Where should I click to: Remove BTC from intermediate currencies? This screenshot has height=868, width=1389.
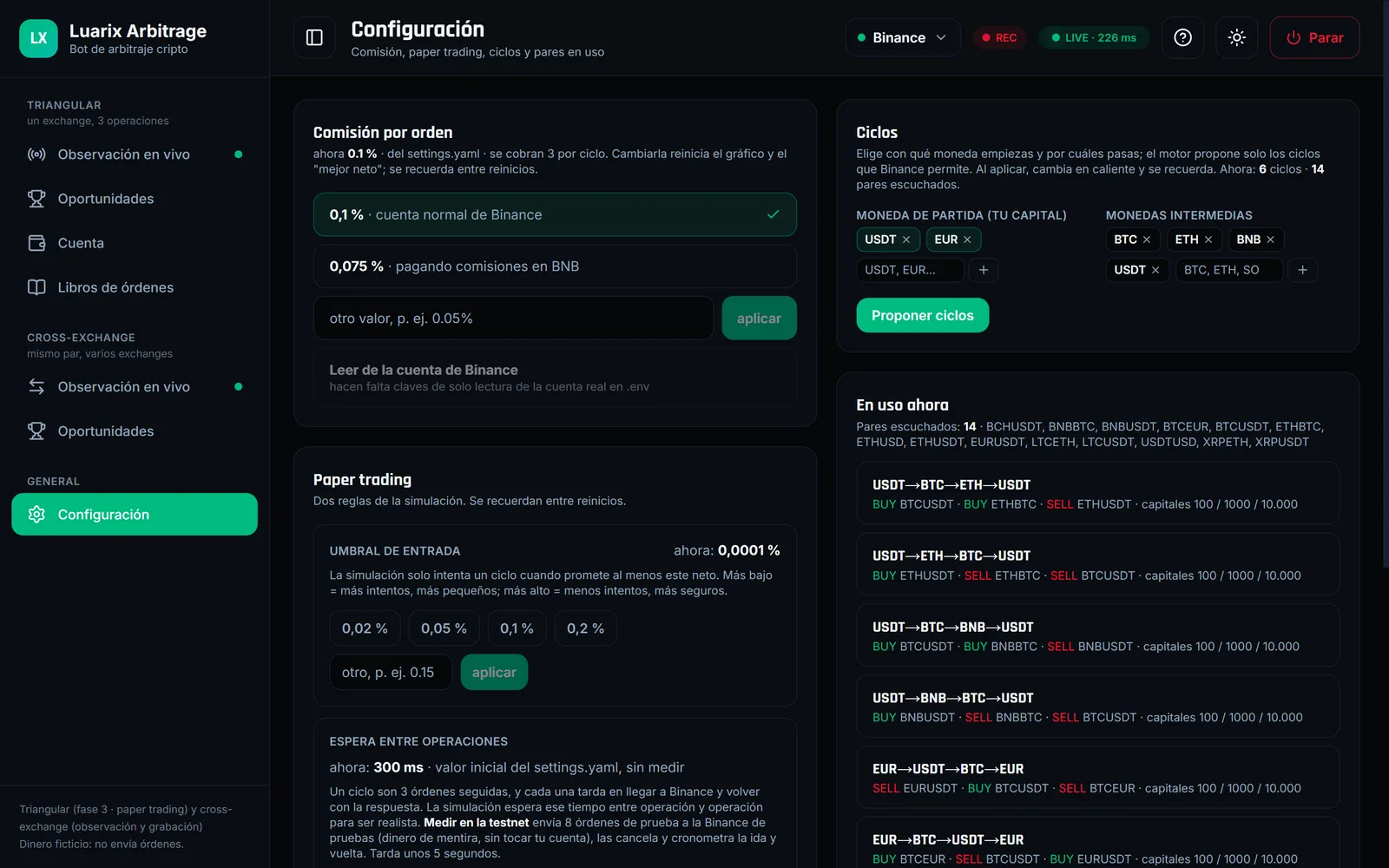click(1147, 240)
